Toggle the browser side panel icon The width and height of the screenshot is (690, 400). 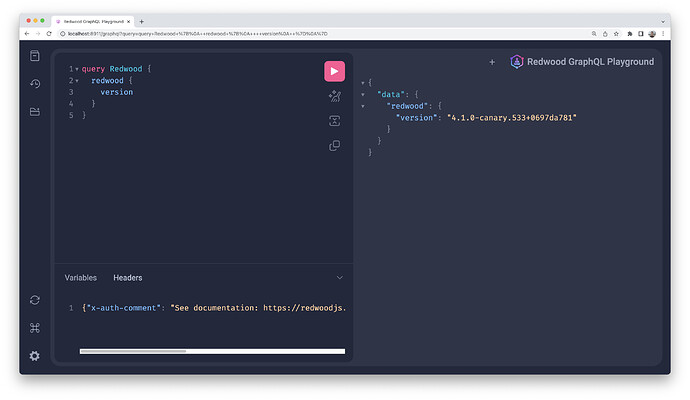coord(641,33)
